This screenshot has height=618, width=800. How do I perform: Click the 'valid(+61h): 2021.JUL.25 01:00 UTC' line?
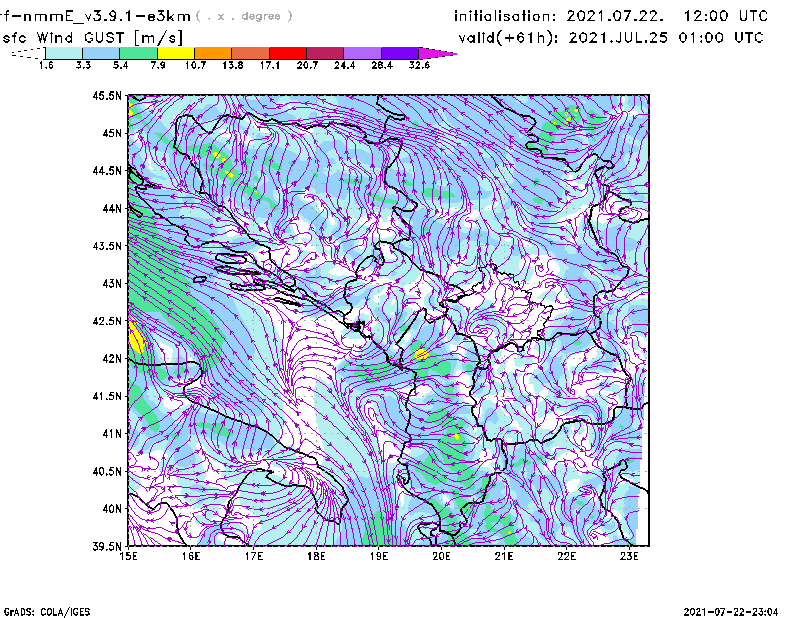pos(611,38)
